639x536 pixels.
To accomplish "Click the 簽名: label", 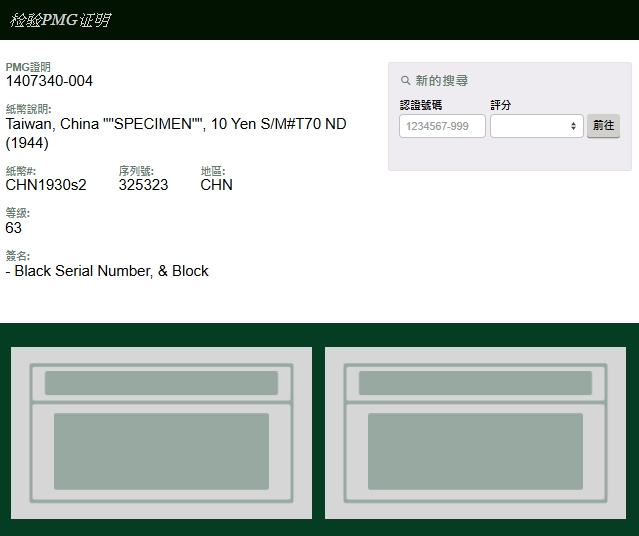I will click(x=18, y=256).
